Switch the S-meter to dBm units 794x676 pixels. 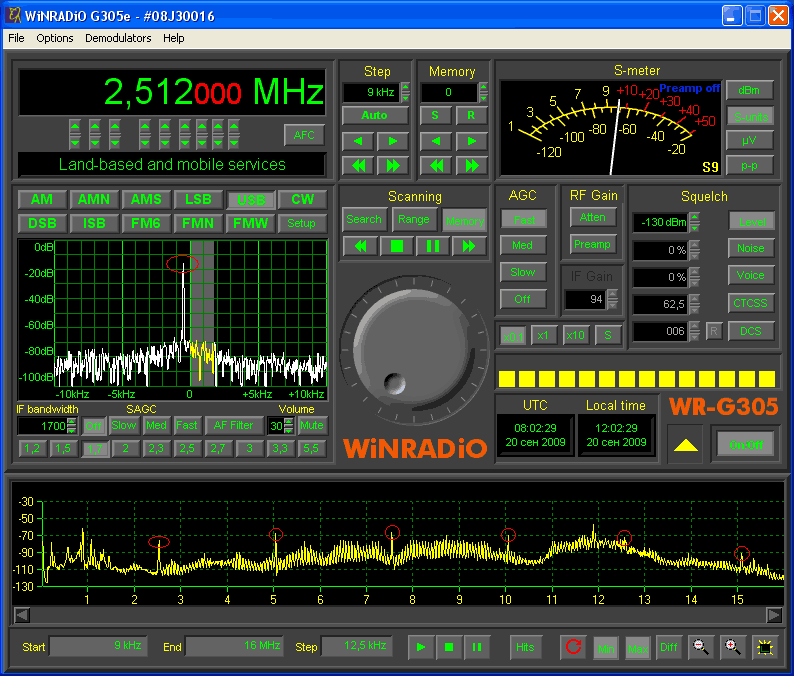(749, 90)
